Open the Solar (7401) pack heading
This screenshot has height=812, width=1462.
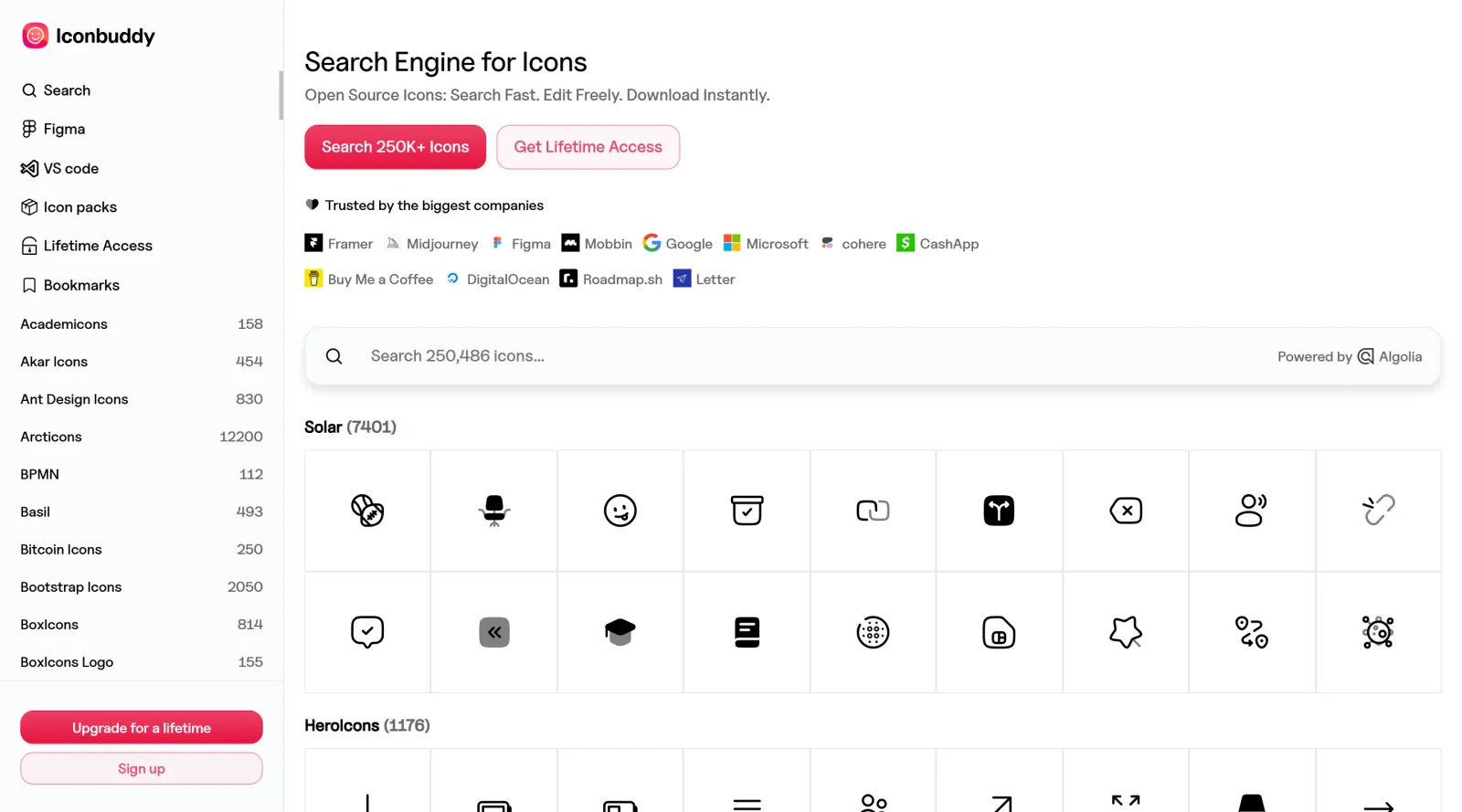[350, 427]
